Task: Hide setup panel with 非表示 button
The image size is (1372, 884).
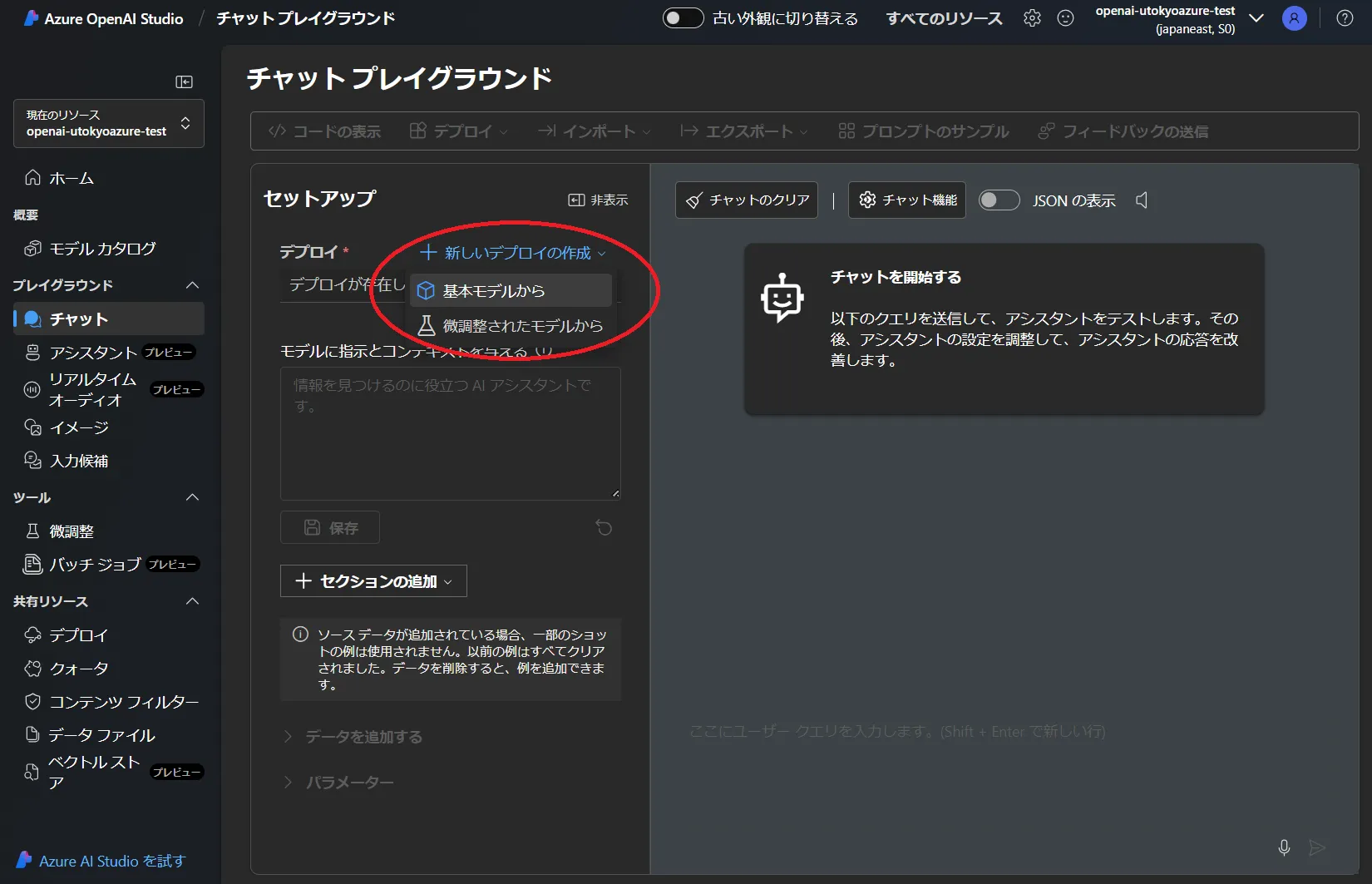Action: click(598, 200)
